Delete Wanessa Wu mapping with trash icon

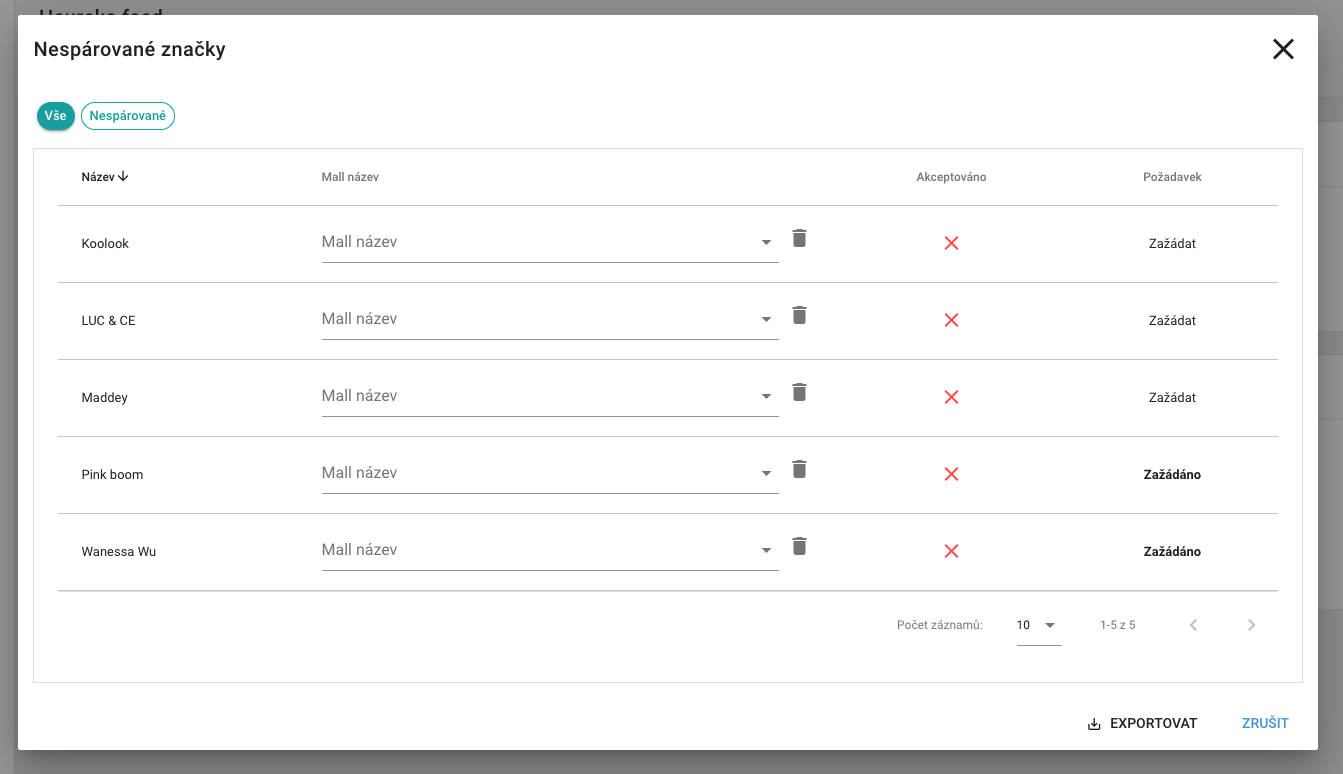(799, 546)
